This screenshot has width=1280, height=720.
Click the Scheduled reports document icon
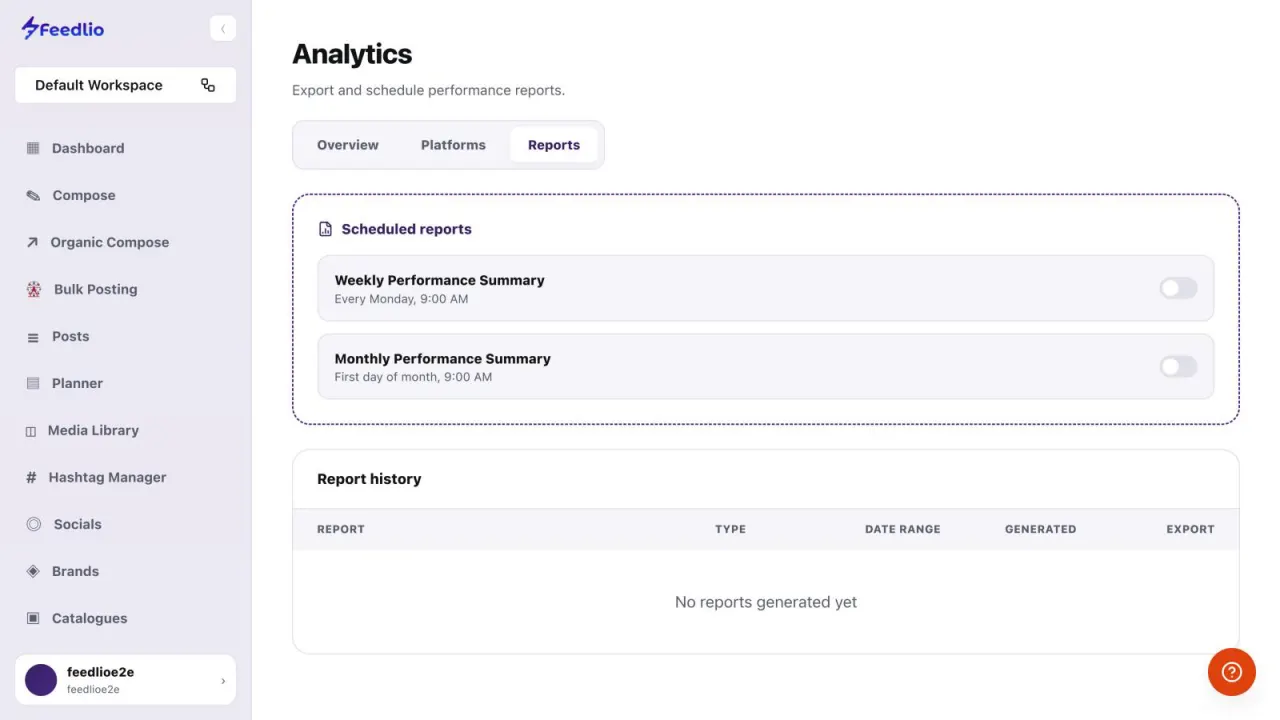(x=325, y=229)
